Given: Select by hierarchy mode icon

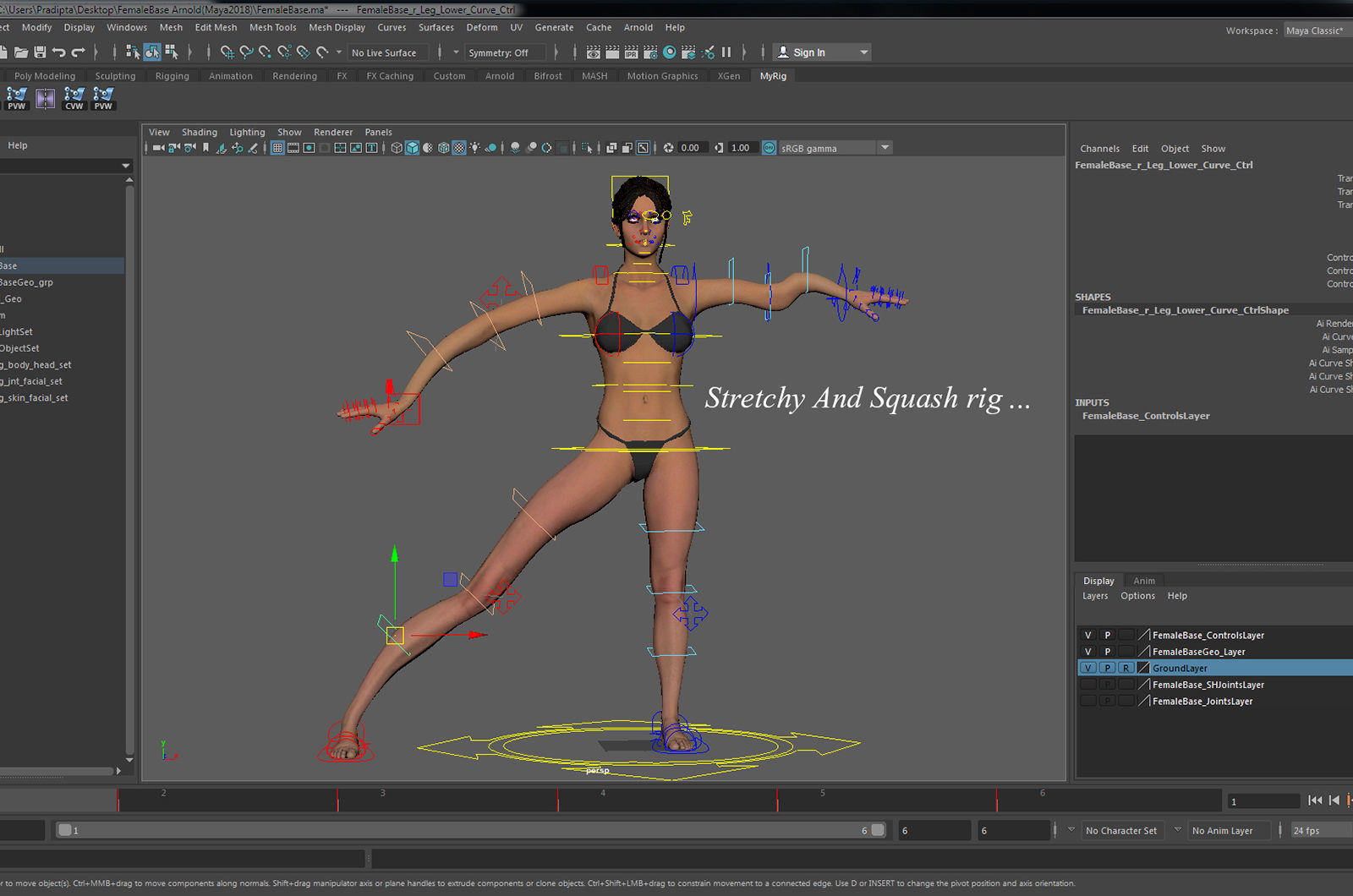Looking at the screenshot, I should (x=133, y=52).
